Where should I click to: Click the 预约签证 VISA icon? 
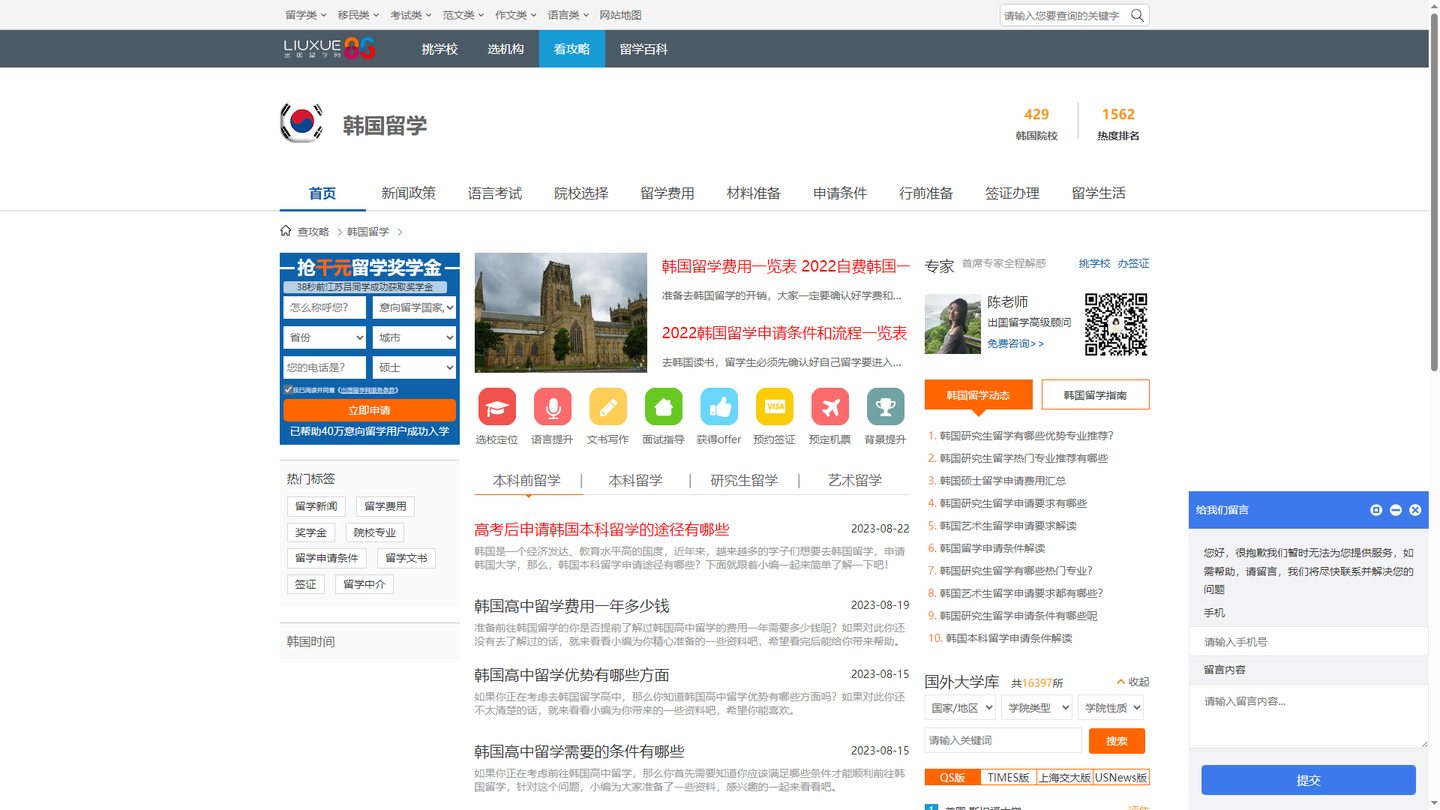click(774, 407)
